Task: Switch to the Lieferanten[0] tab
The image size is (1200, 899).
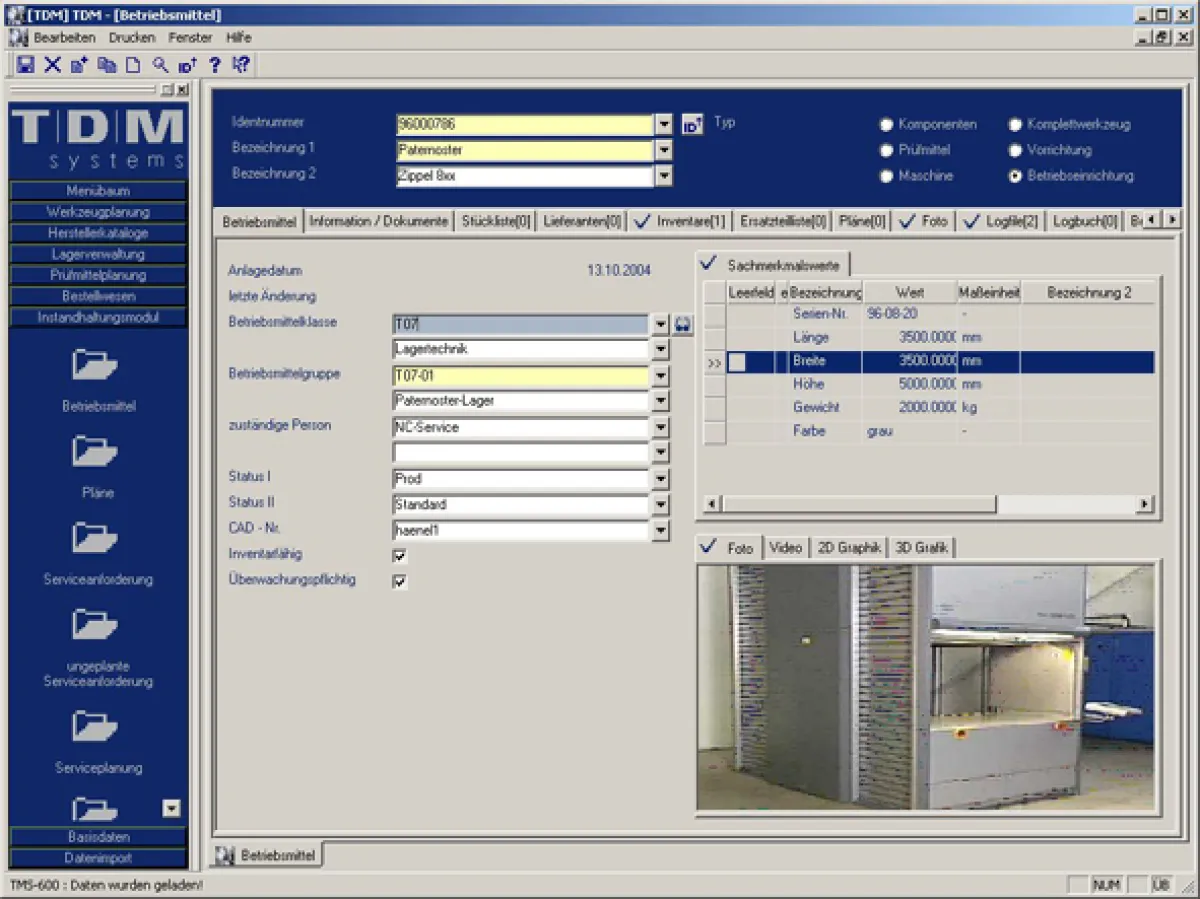Action: click(582, 221)
